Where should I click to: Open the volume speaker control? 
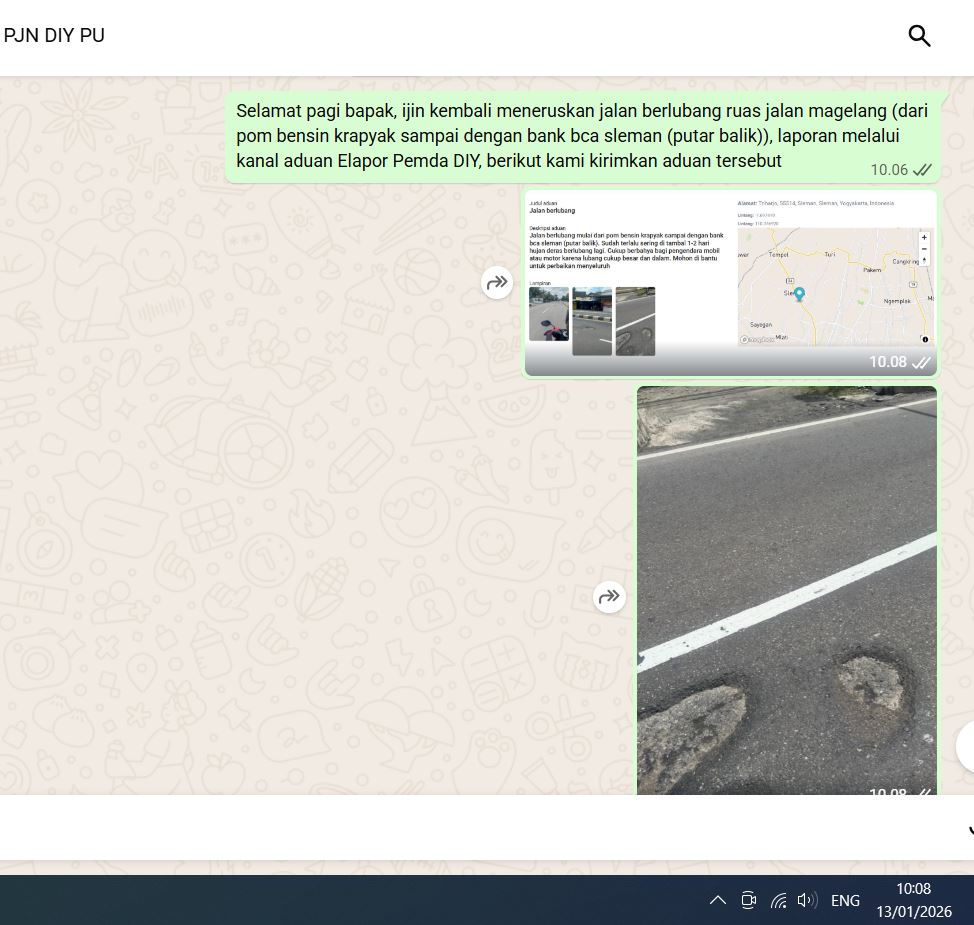point(806,900)
